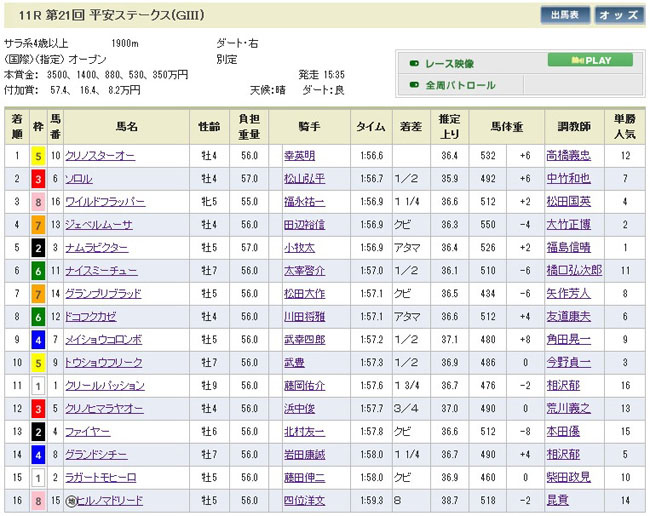Click the green bullet icon beside レース映像
650x516 pixels.
point(414,63)
